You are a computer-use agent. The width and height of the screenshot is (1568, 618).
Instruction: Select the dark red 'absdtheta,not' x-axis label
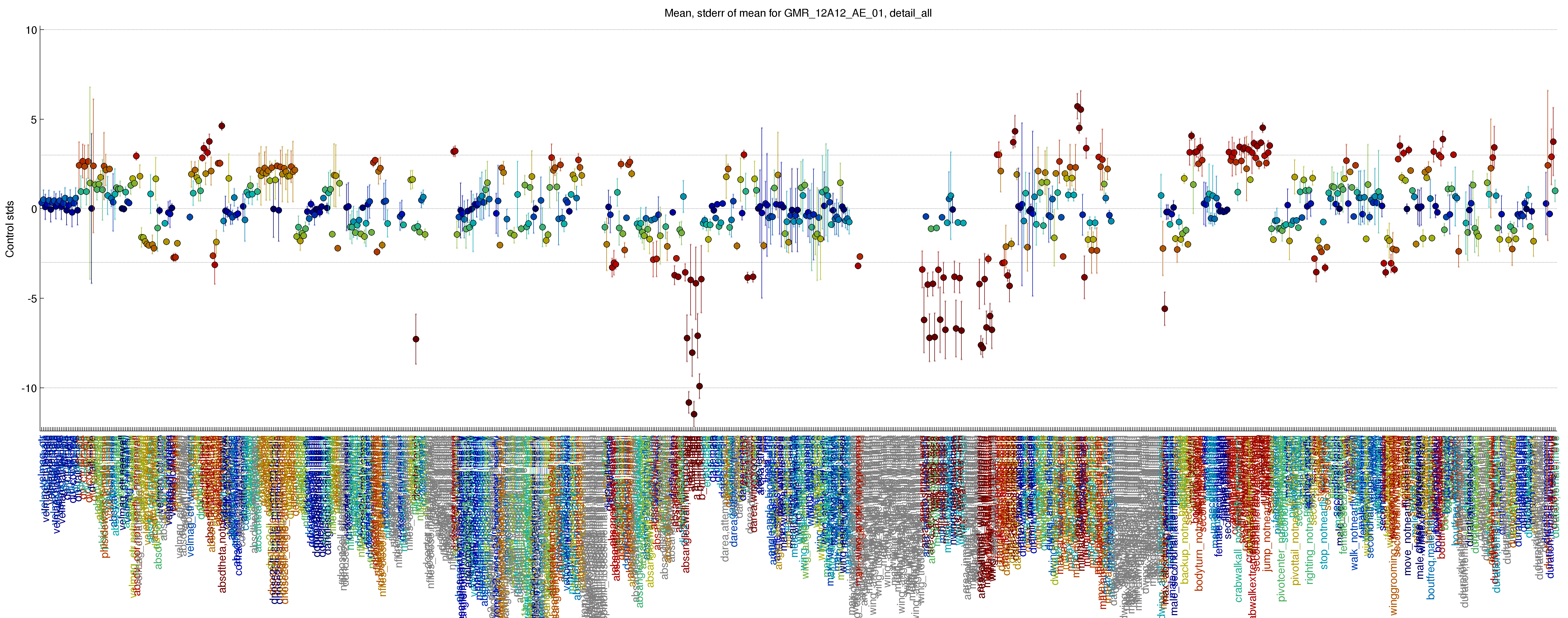pos(222,561)
